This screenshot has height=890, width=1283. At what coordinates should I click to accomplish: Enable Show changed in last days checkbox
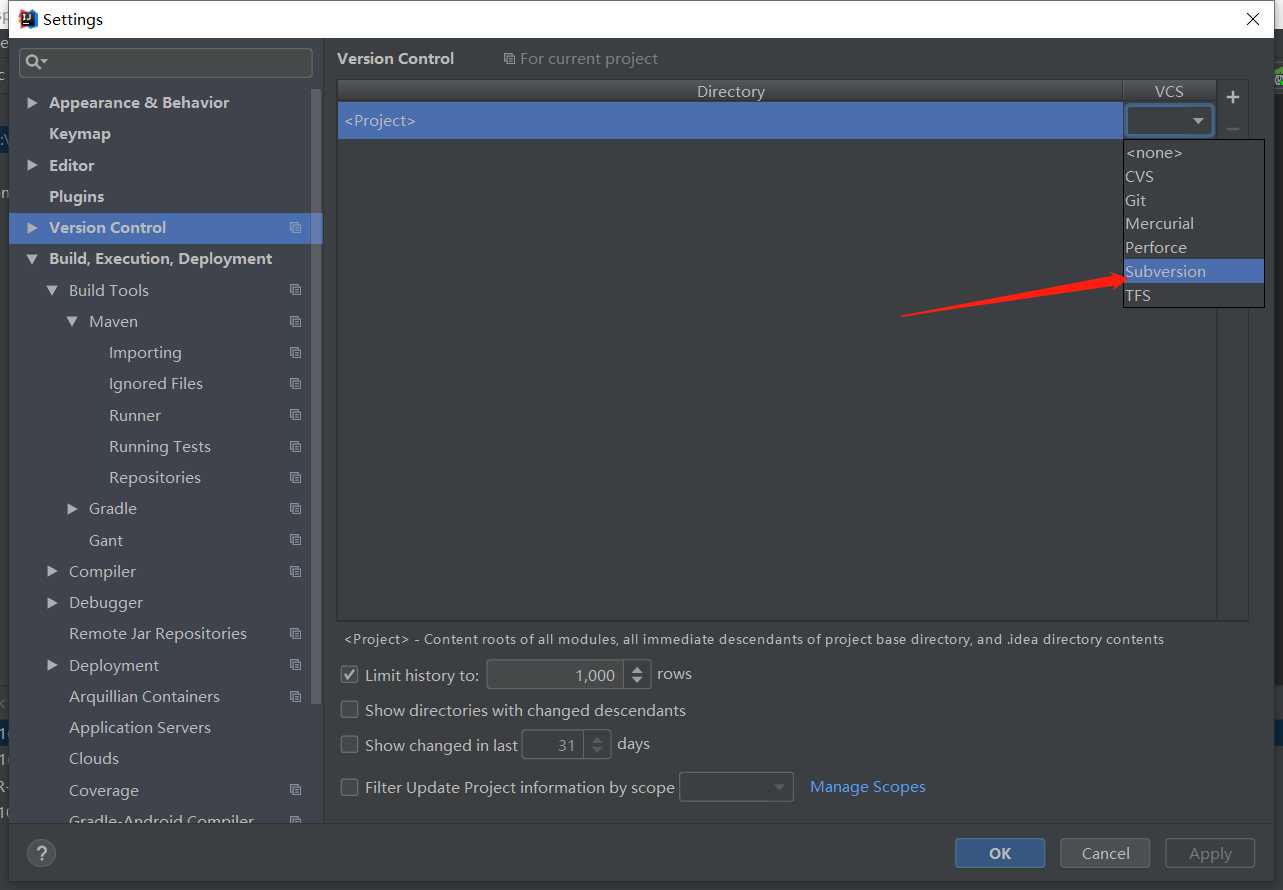pyautogui.click(x=349, y=744)
